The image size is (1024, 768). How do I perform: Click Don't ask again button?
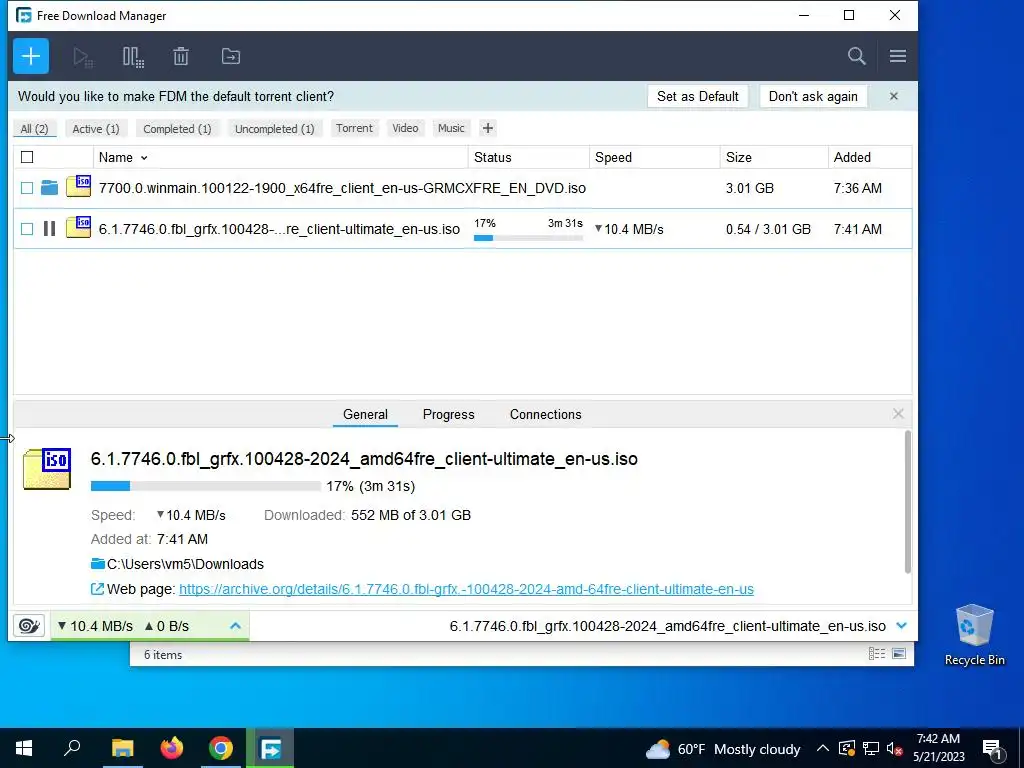click(813, 96)
